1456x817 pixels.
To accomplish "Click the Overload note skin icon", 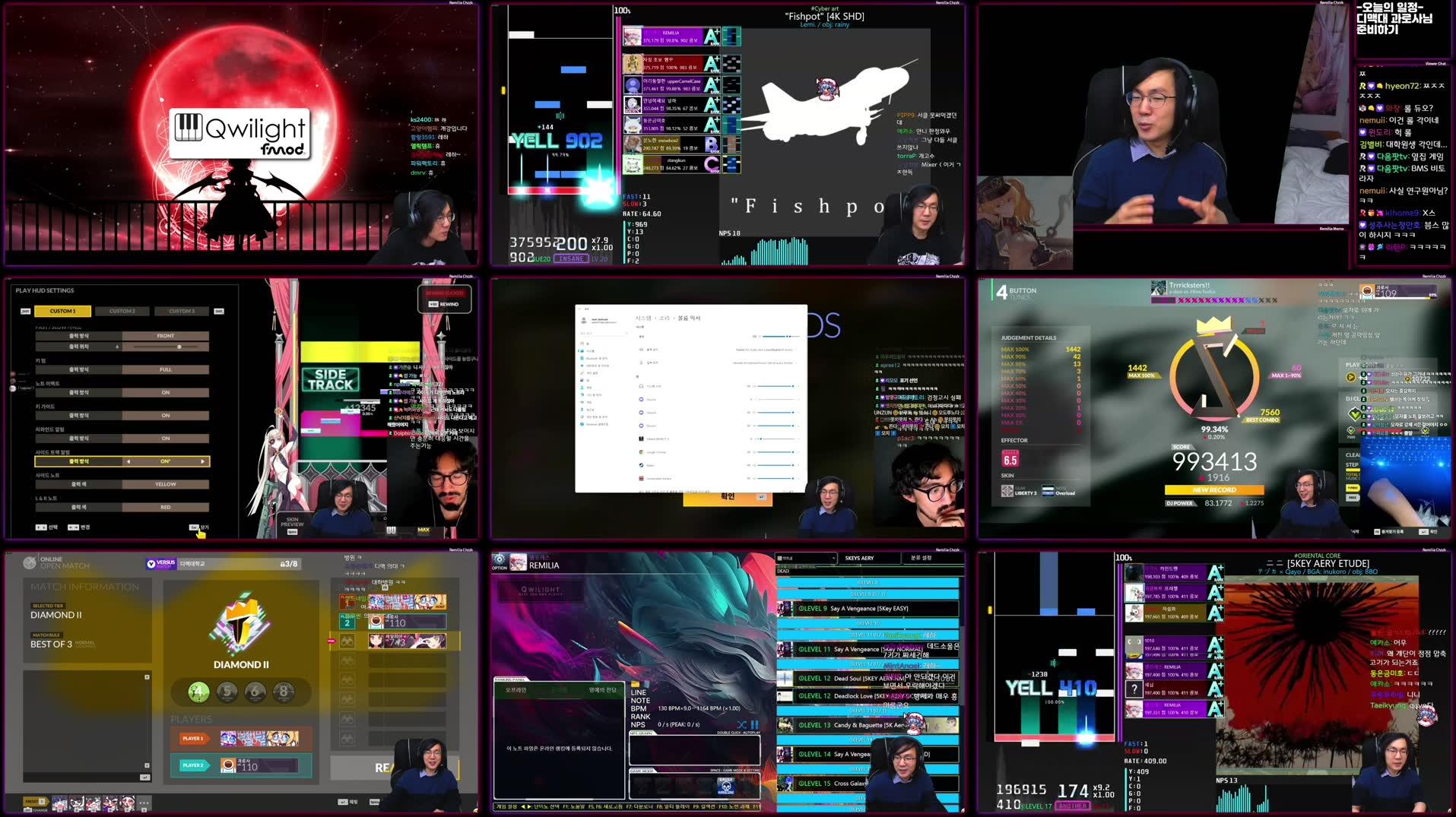I will (x=1048, y=491).
